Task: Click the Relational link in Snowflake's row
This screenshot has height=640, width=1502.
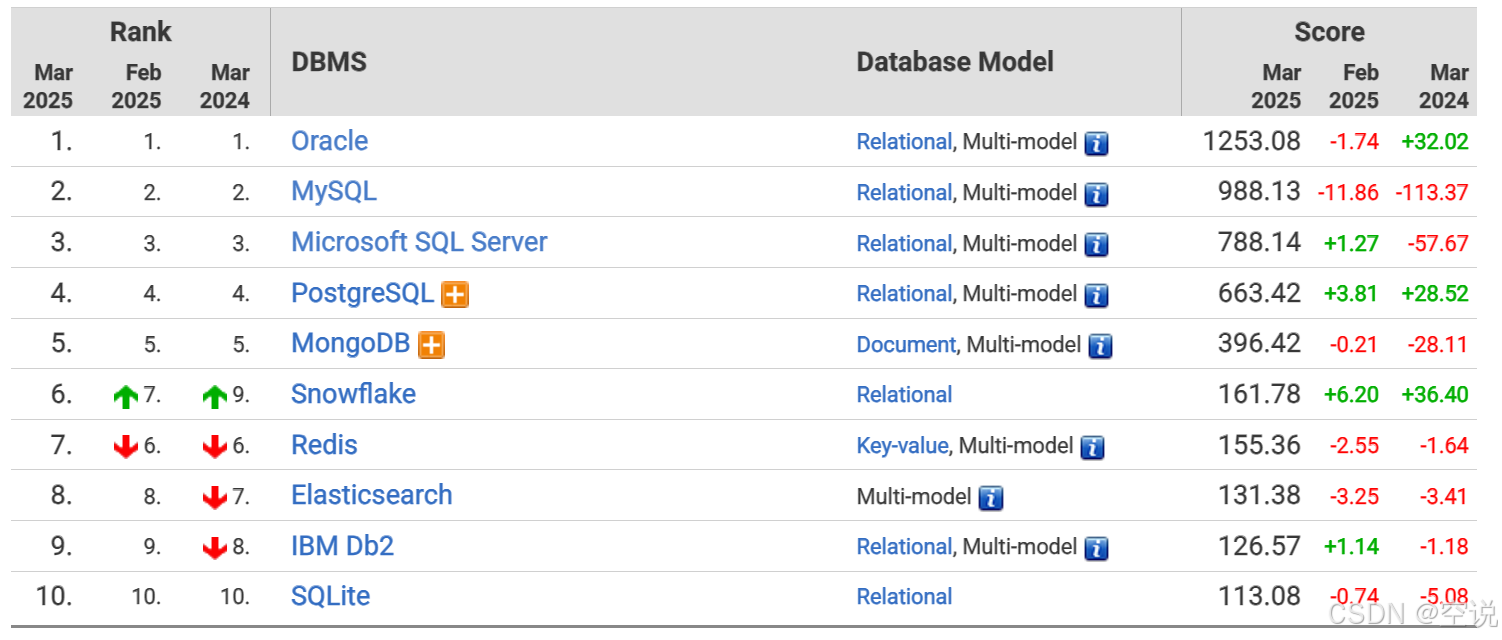Action: 904,395
